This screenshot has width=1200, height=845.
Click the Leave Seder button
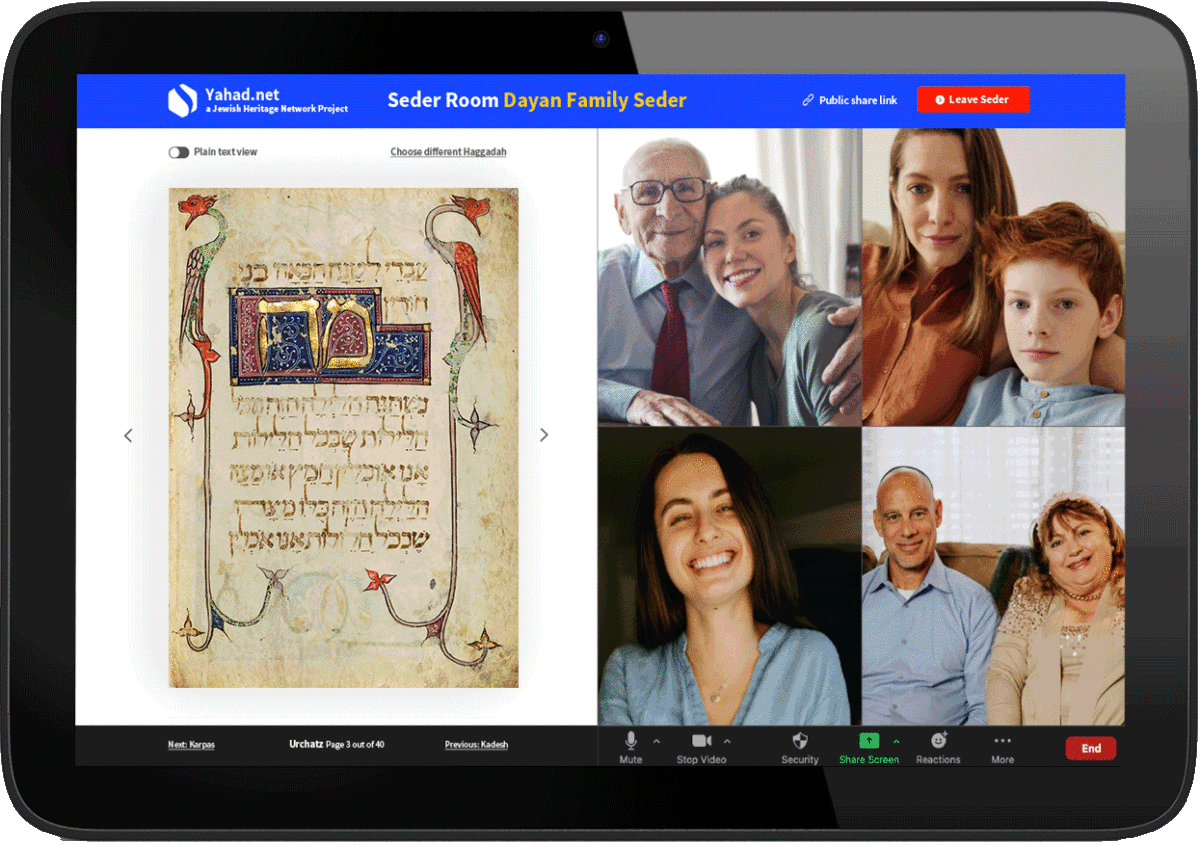pos(972,100)
